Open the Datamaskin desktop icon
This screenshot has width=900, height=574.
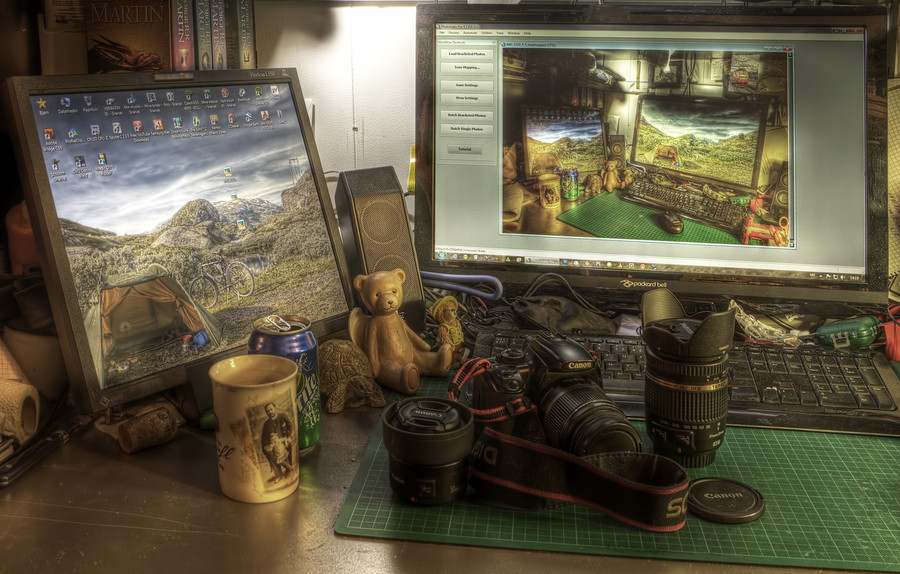[x=67, y=105]
